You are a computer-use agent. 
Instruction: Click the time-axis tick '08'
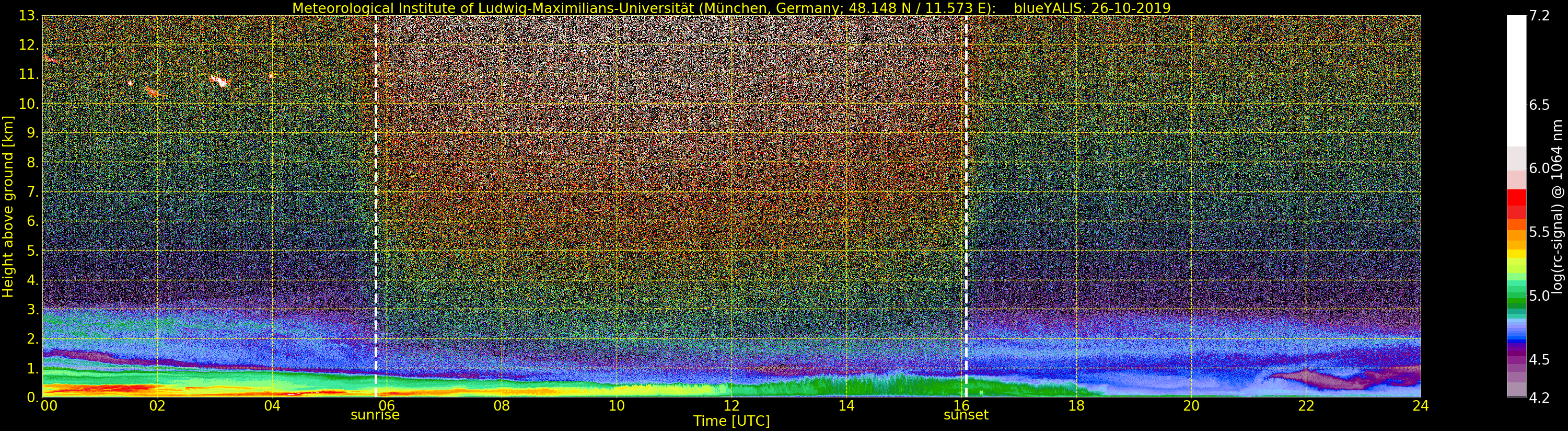502,406
